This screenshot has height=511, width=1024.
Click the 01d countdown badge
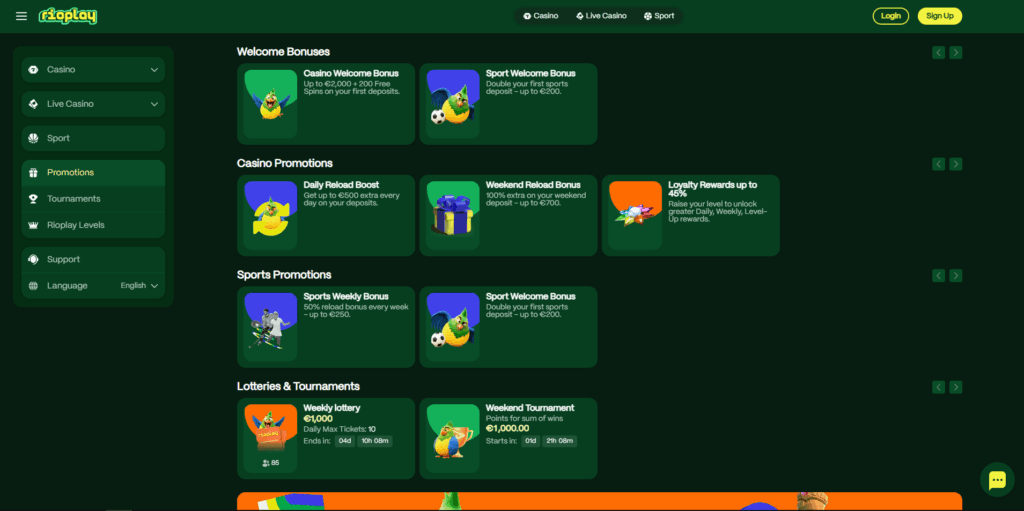[x=529, y=441]
